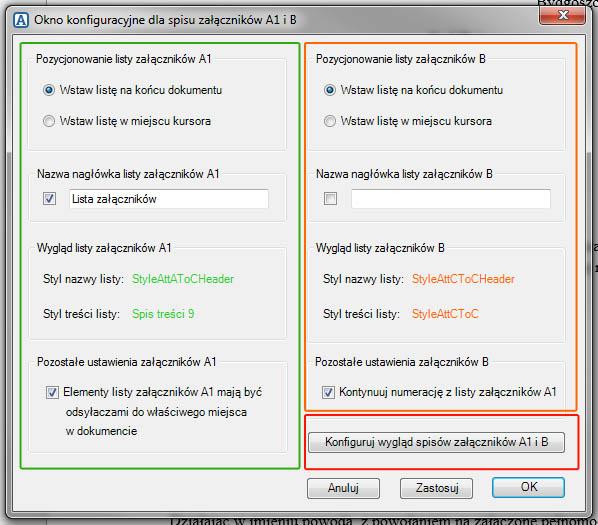Click the orange 'StyleAttCToC' style name

pos(445,314)
